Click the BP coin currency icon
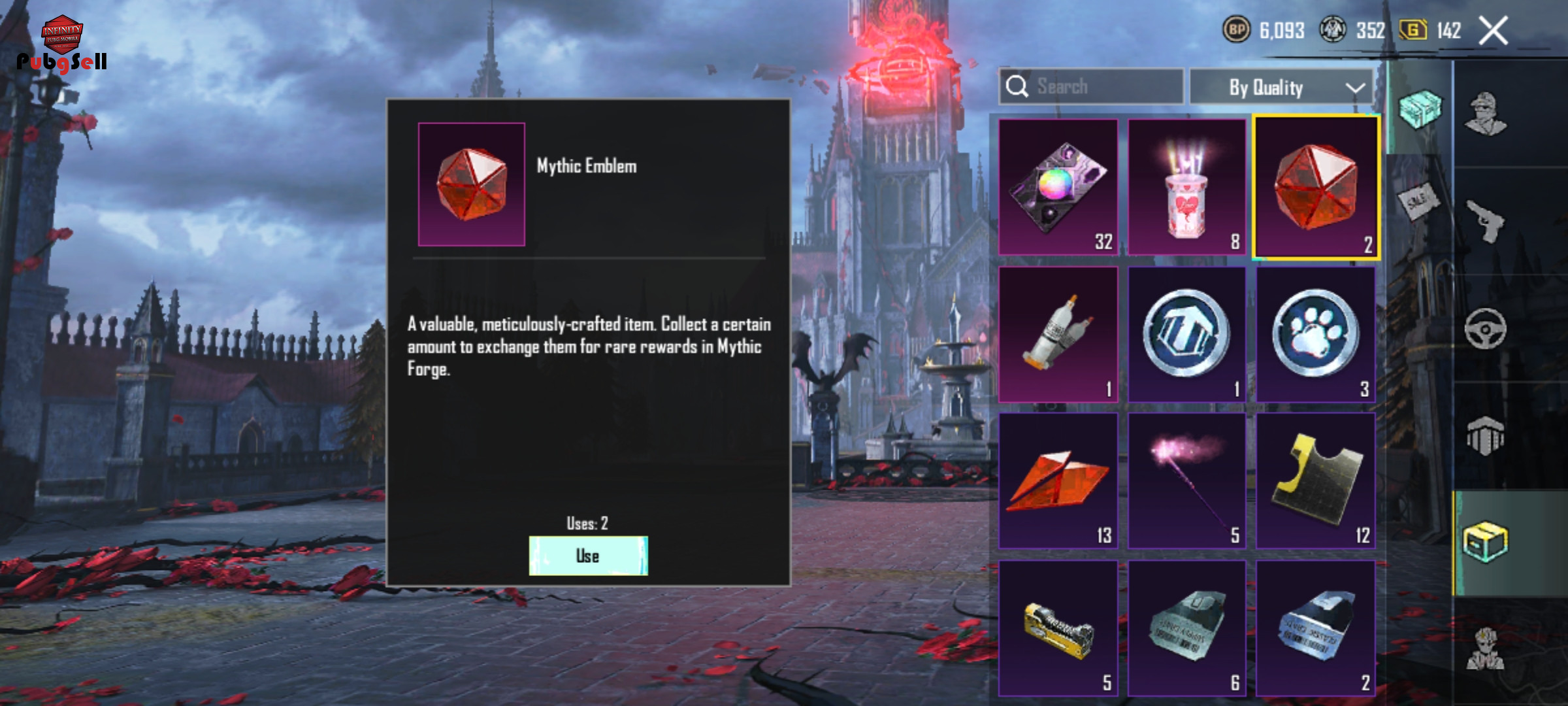The width and height of the screenshot is (1568, 706). tap(1235, 30)
